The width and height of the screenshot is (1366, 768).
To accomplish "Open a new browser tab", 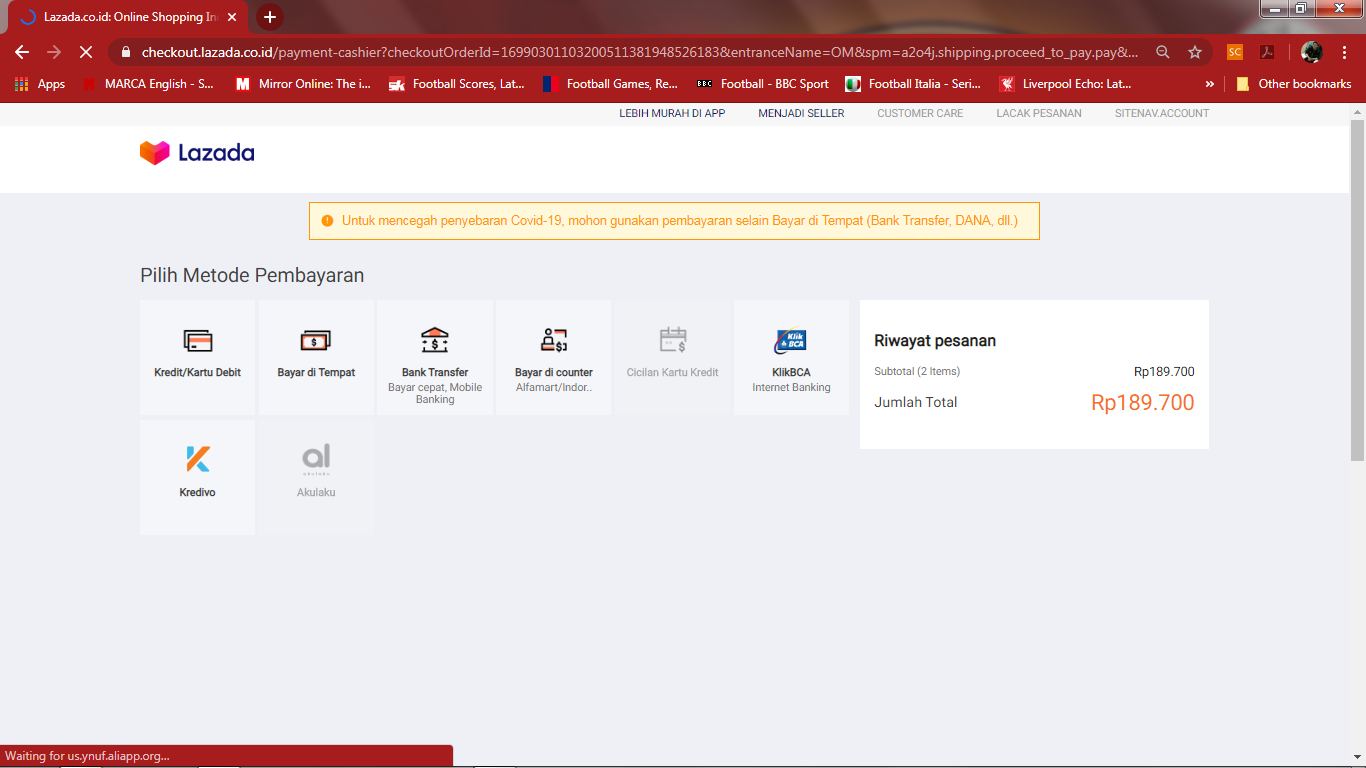I will (x=269, y=17).
